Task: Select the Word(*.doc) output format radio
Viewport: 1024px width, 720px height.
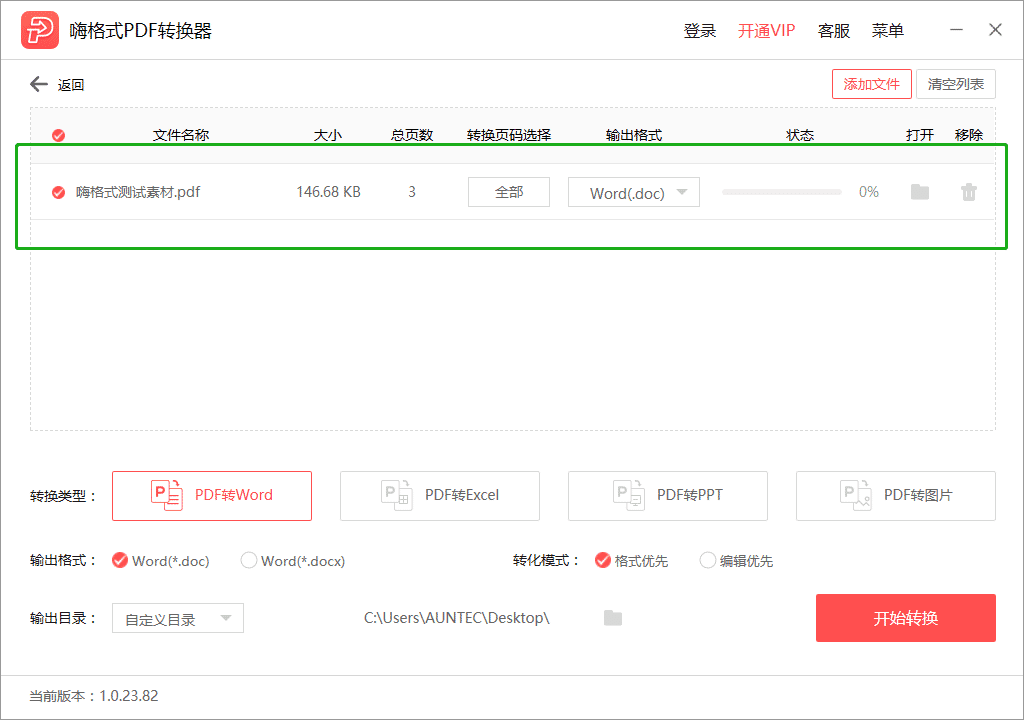Action: 120,561
